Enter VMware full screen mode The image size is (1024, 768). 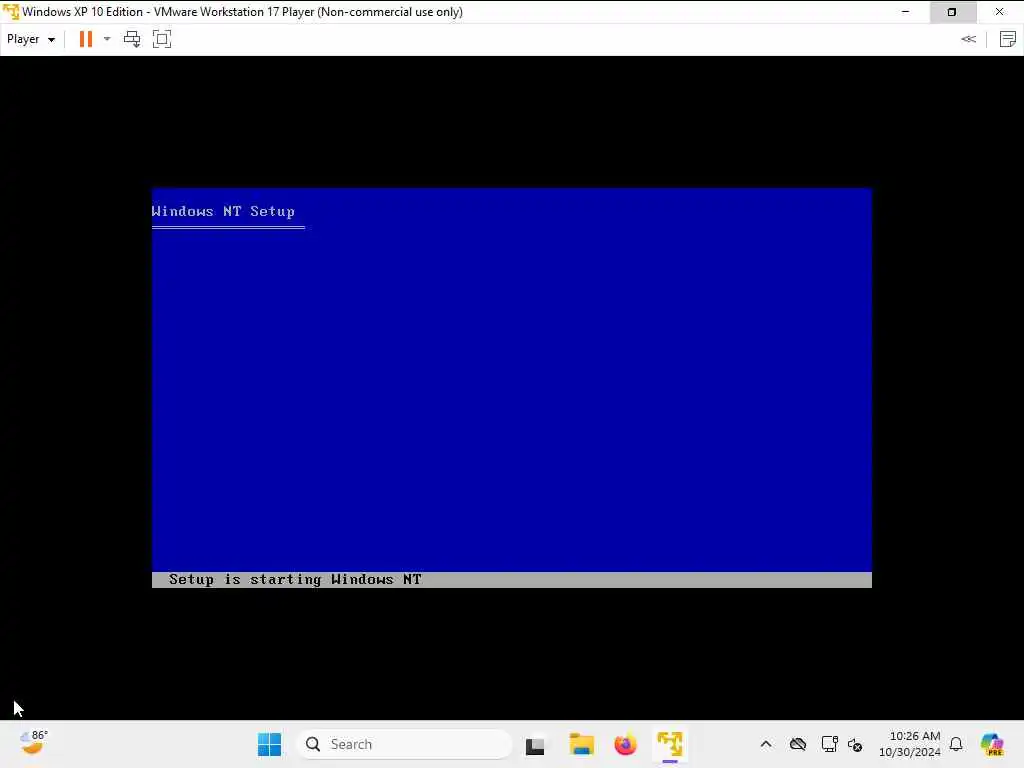(162, 39)
